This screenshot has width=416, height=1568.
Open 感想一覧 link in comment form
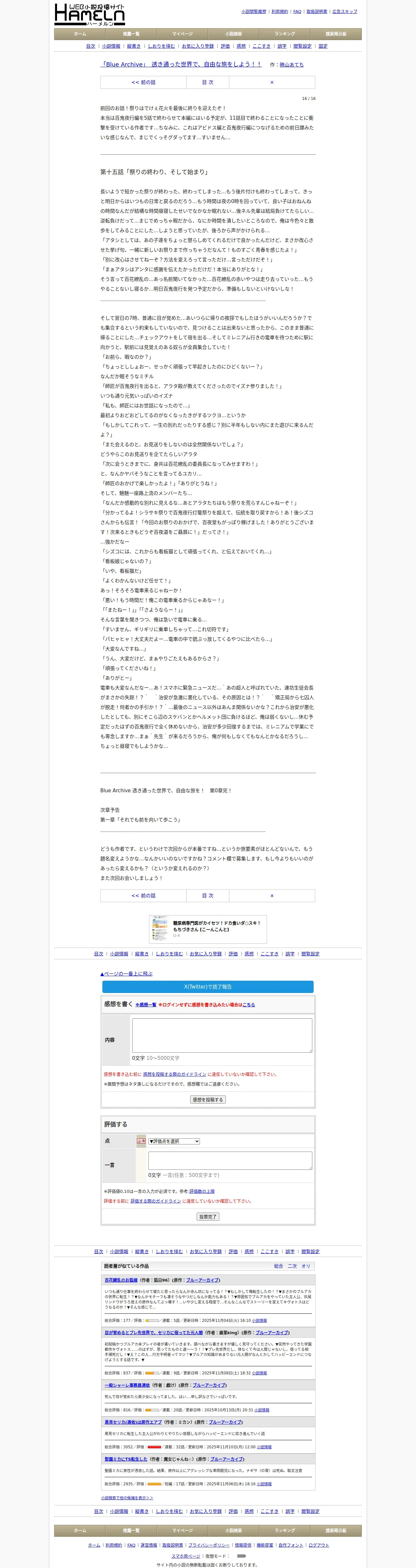[x=146, y=1005]
